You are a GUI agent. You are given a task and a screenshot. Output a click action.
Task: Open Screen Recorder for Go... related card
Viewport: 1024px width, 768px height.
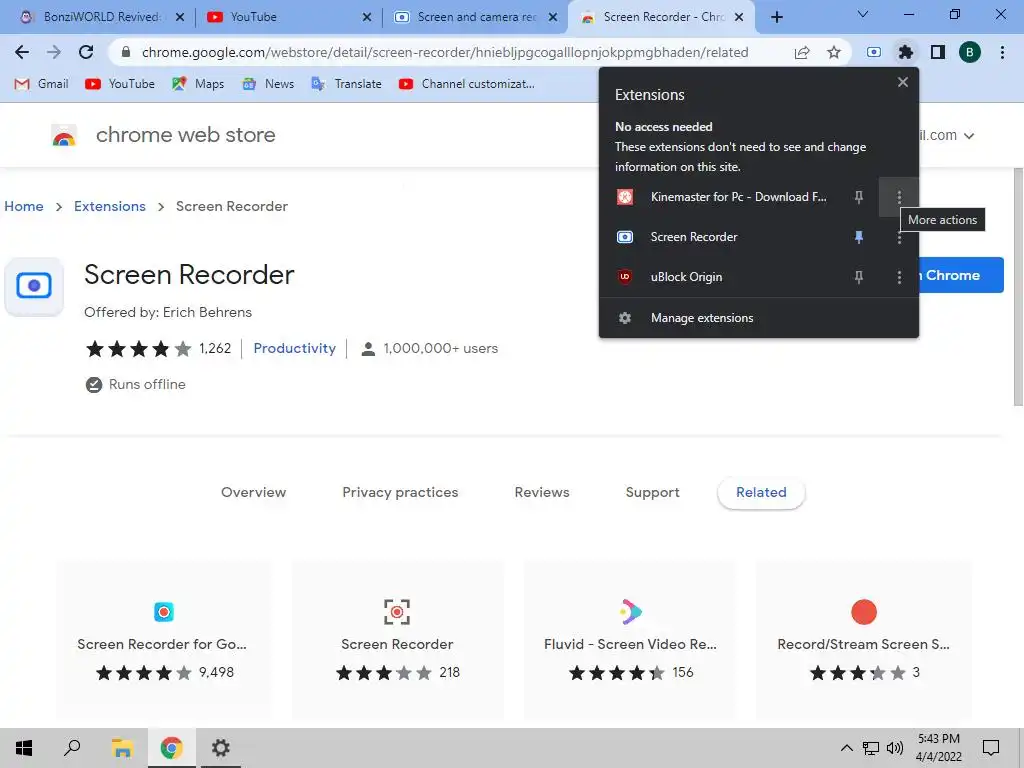(x=163, y=640)
